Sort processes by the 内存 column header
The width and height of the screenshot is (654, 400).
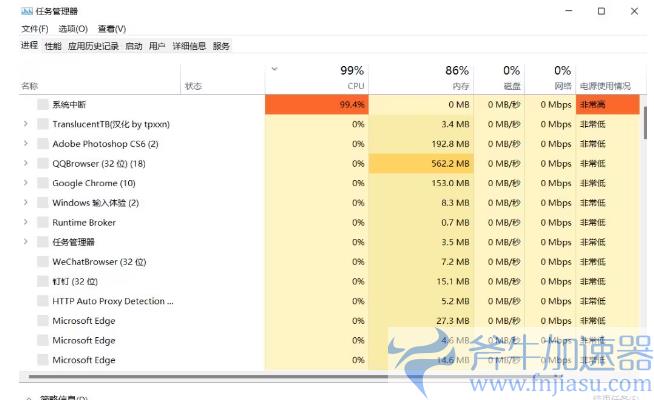click(x=456, y=78)
